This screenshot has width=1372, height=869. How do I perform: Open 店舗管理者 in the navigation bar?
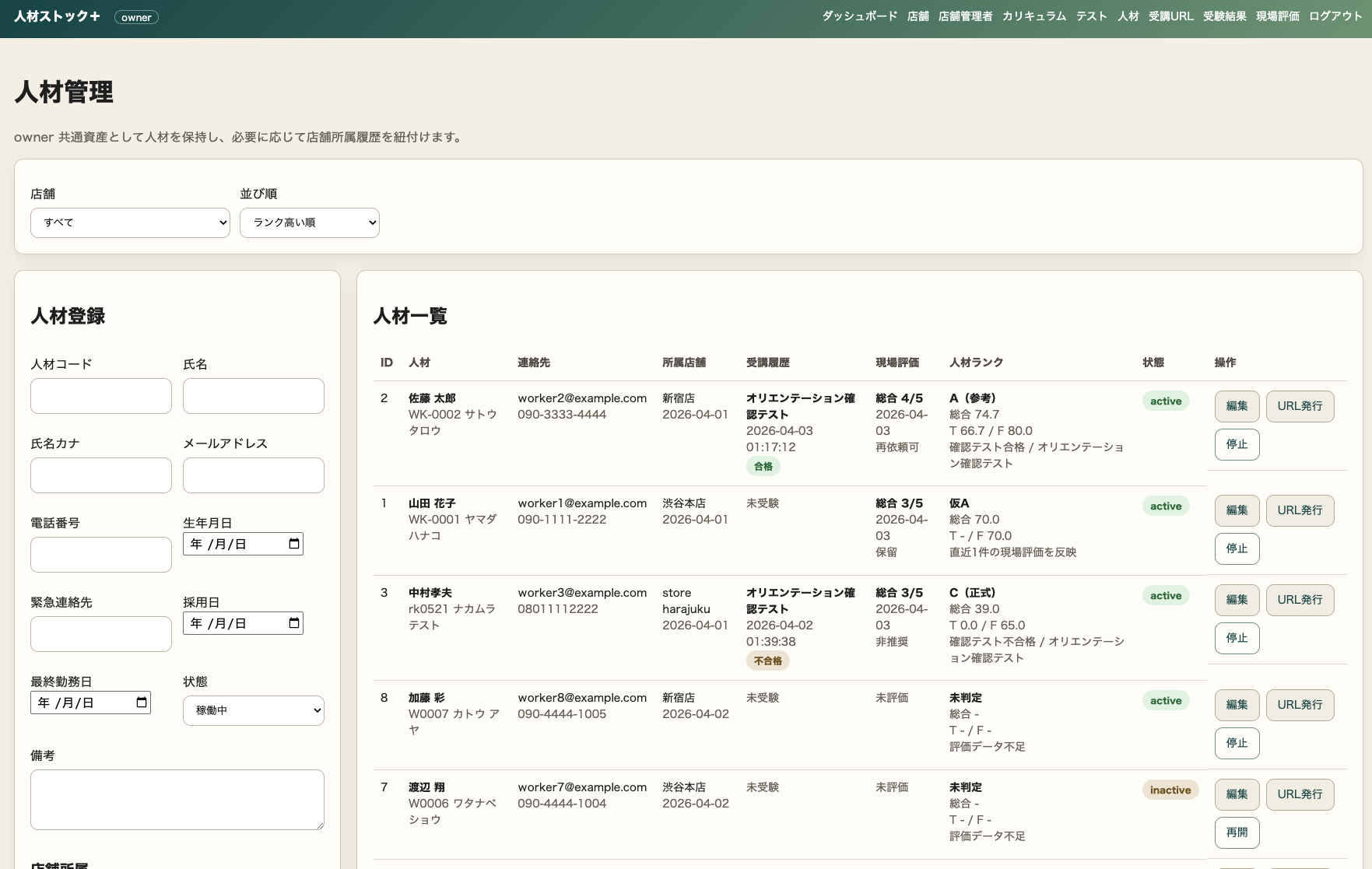(965, 16)
